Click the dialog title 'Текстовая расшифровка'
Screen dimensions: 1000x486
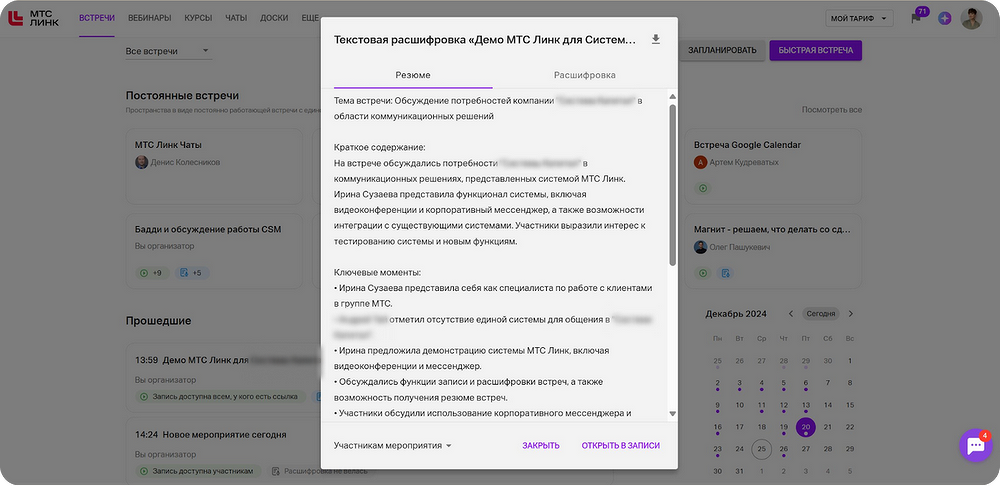coord(485,40)
